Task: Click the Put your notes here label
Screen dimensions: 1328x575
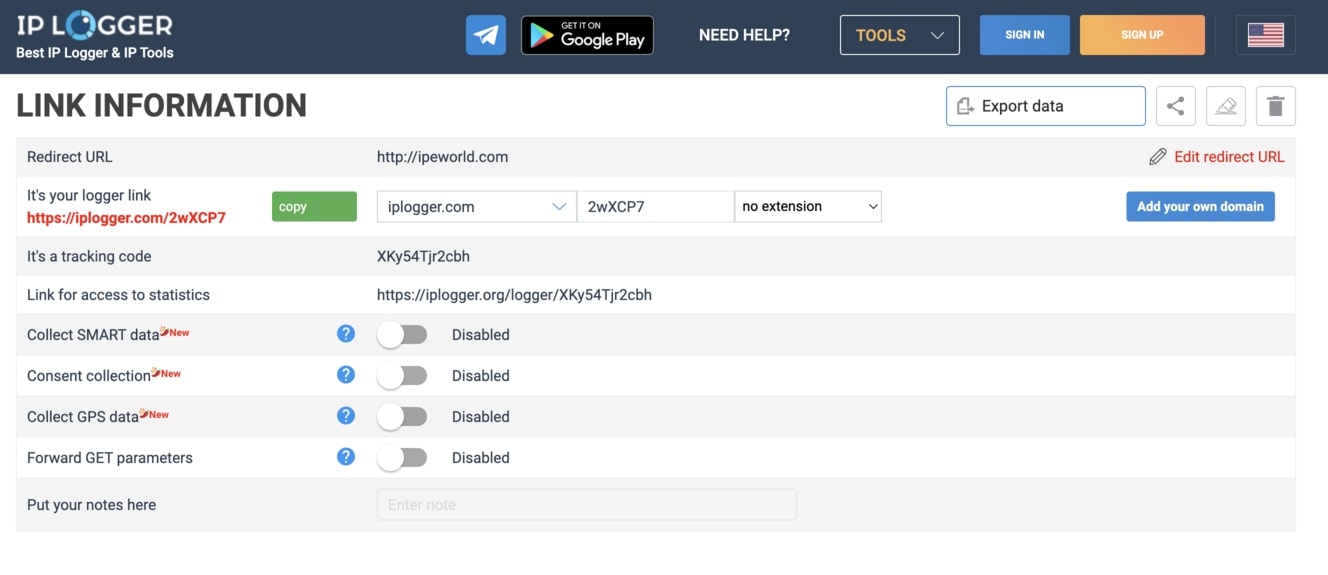Action: pos(91,505)
